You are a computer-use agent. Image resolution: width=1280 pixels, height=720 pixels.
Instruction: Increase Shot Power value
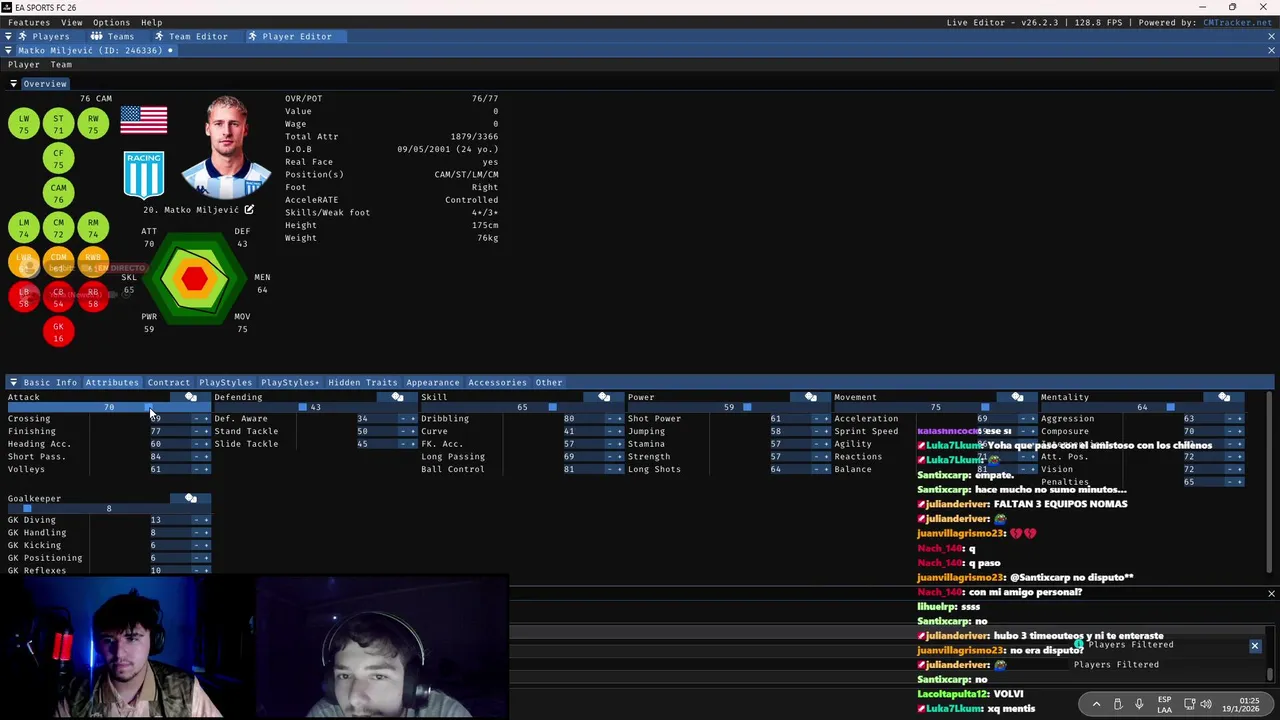(x=826, y=418)
